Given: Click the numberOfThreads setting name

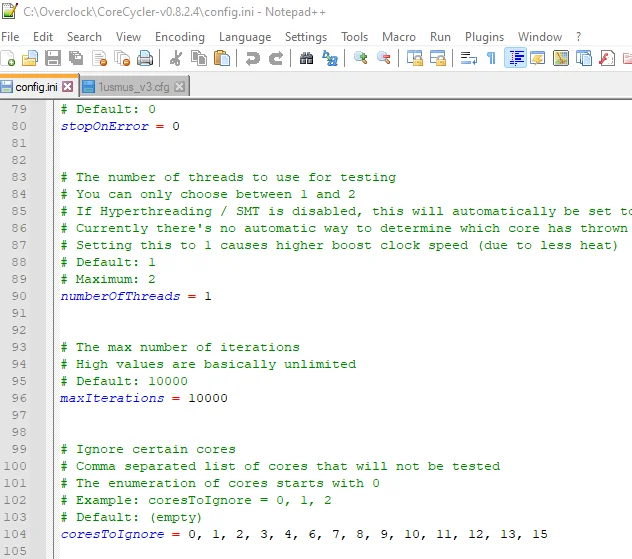Looking at the screenshot, I should pyautogui.click(x=120, y=296).
